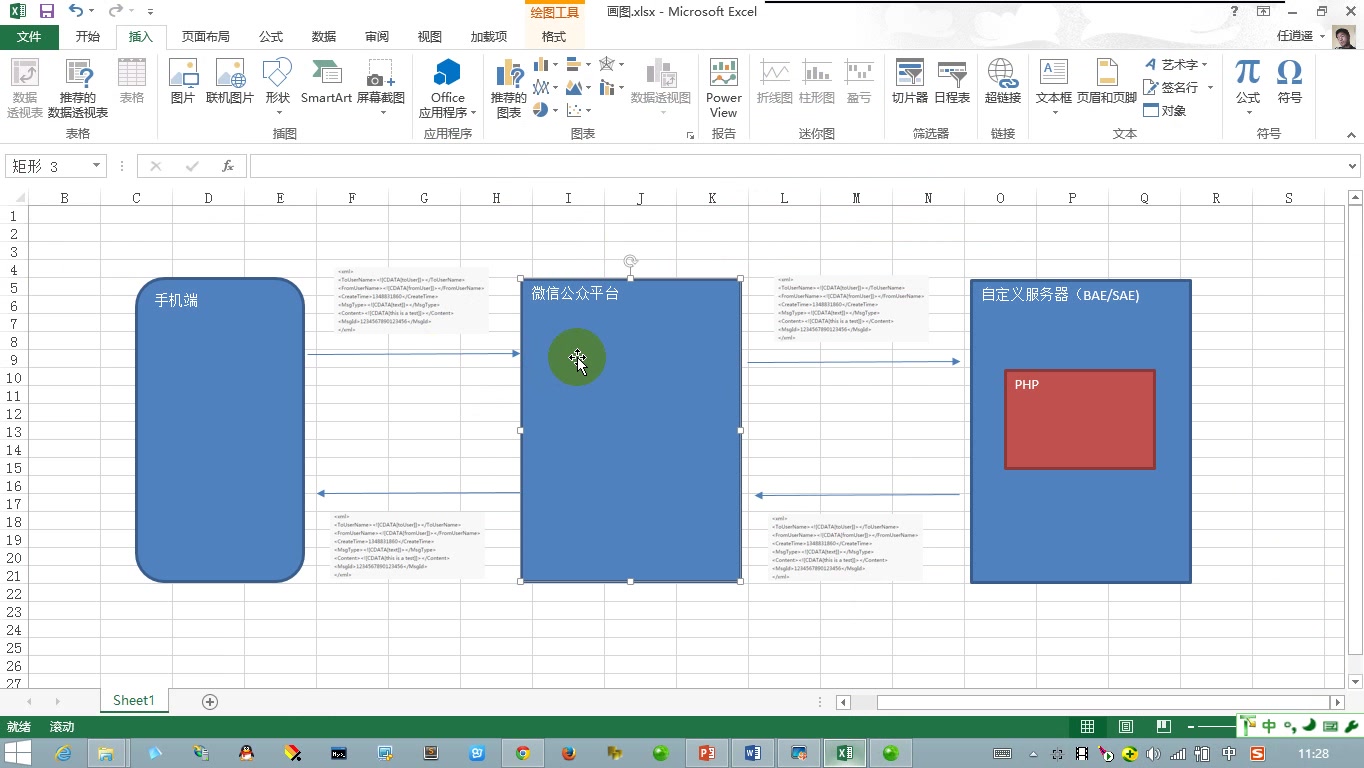Insert a Table (表格)
Screen dimensions: 1364x768
[132, 82]
